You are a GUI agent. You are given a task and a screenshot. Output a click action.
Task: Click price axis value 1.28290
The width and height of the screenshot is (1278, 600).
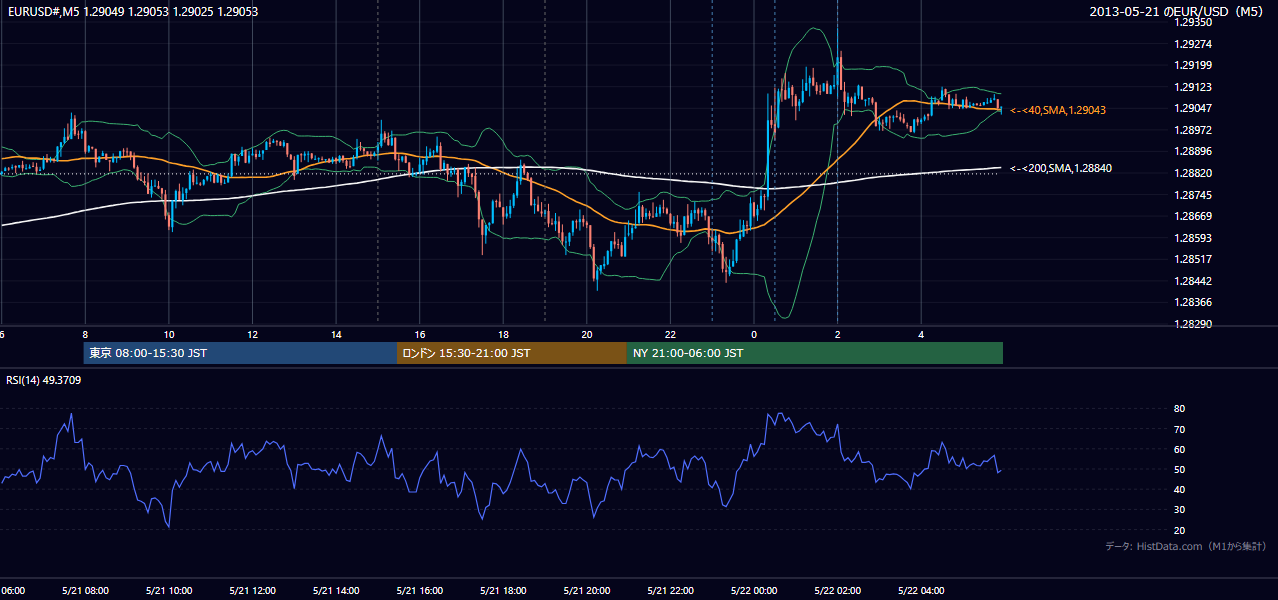click(x=1193, y=324)
